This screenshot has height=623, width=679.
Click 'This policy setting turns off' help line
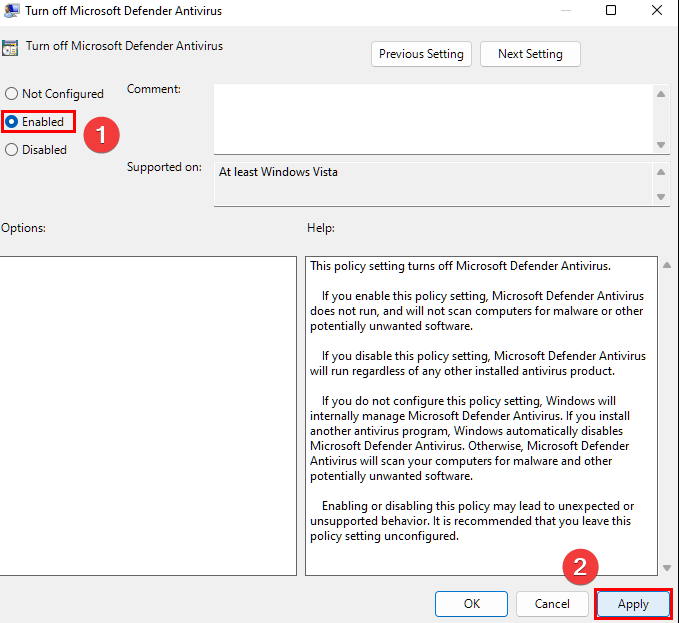pyautogui.click(x=460, y=266)
